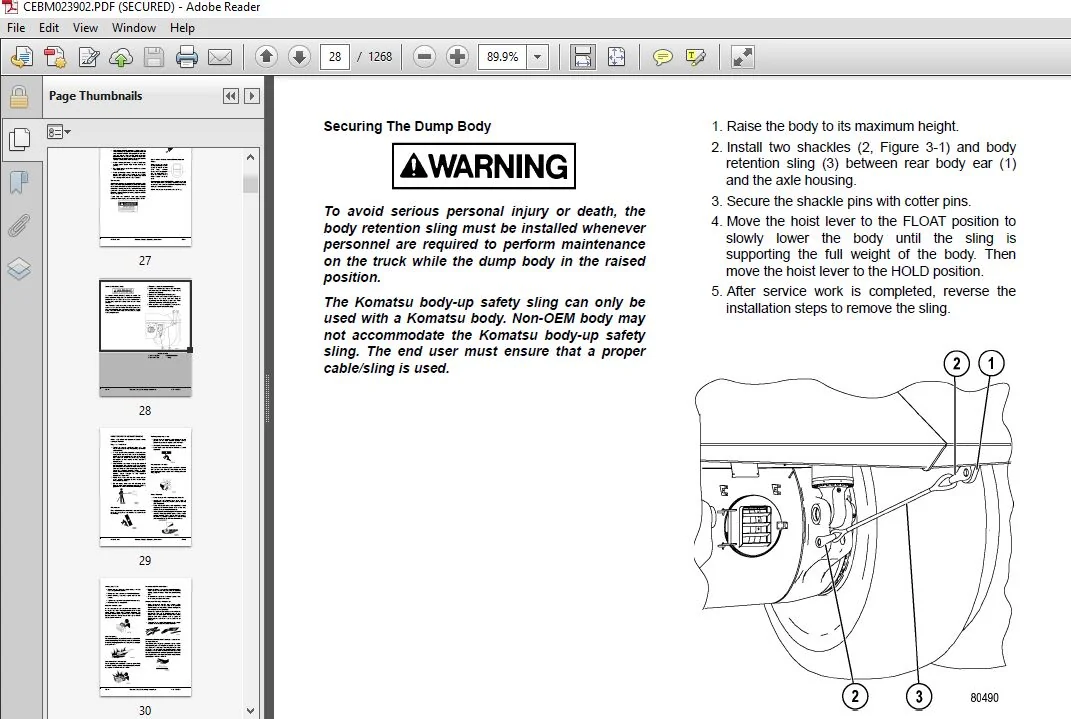The width and height of the screenshot is (1071, 719).
Task: Click the figure number 80490 label
Action: 984,698
